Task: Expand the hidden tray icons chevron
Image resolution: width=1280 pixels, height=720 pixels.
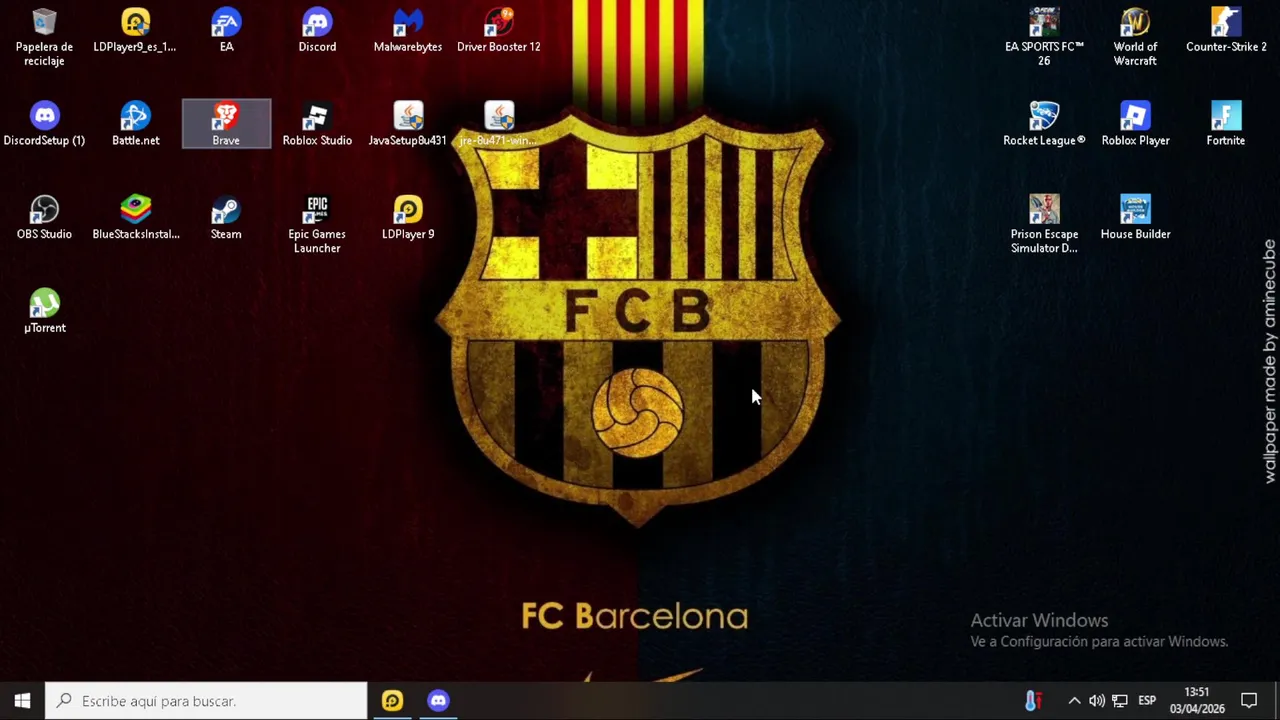Action: (1074, 701)
